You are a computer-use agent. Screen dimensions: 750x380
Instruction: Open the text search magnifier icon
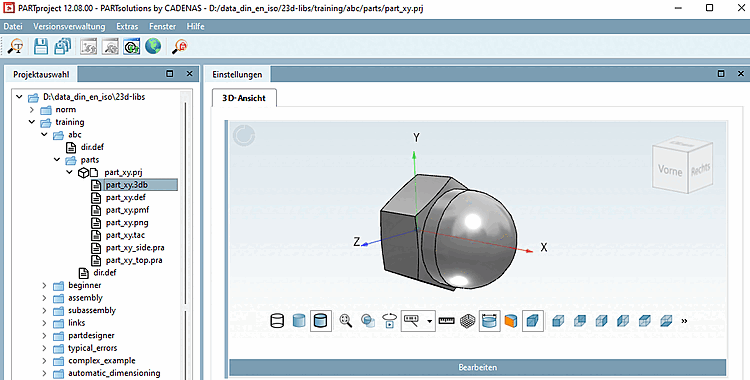coord(16,46)
